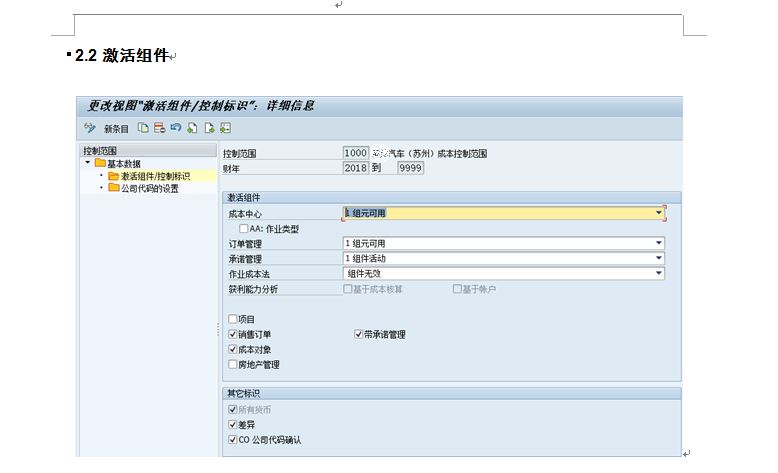Image resolution: width=778 pixels, height=473 pixels.
Task: Open the 承诺管理 dropdown
Action: [659, 258]
